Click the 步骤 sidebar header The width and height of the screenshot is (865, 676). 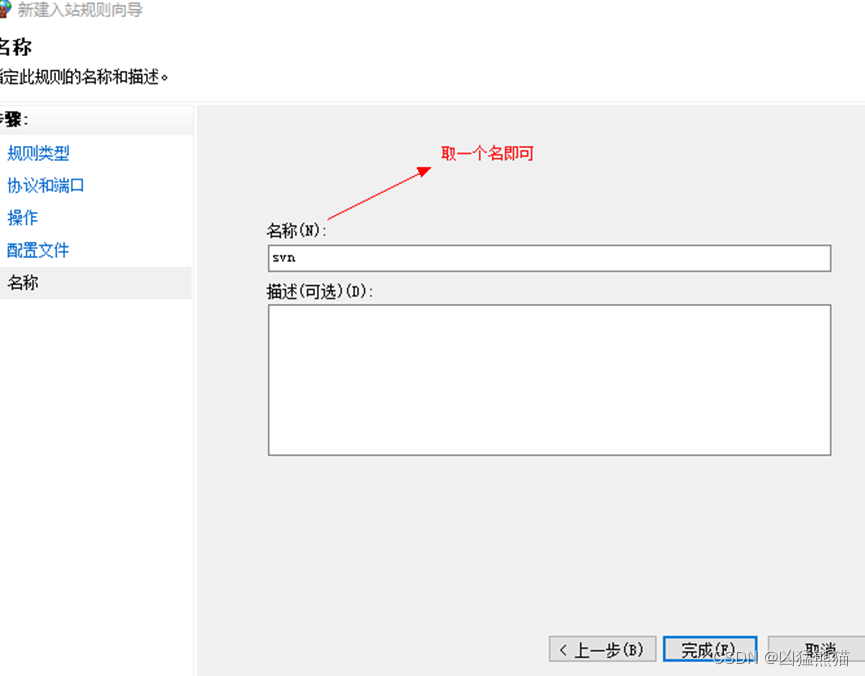click(x=15, y=118)
